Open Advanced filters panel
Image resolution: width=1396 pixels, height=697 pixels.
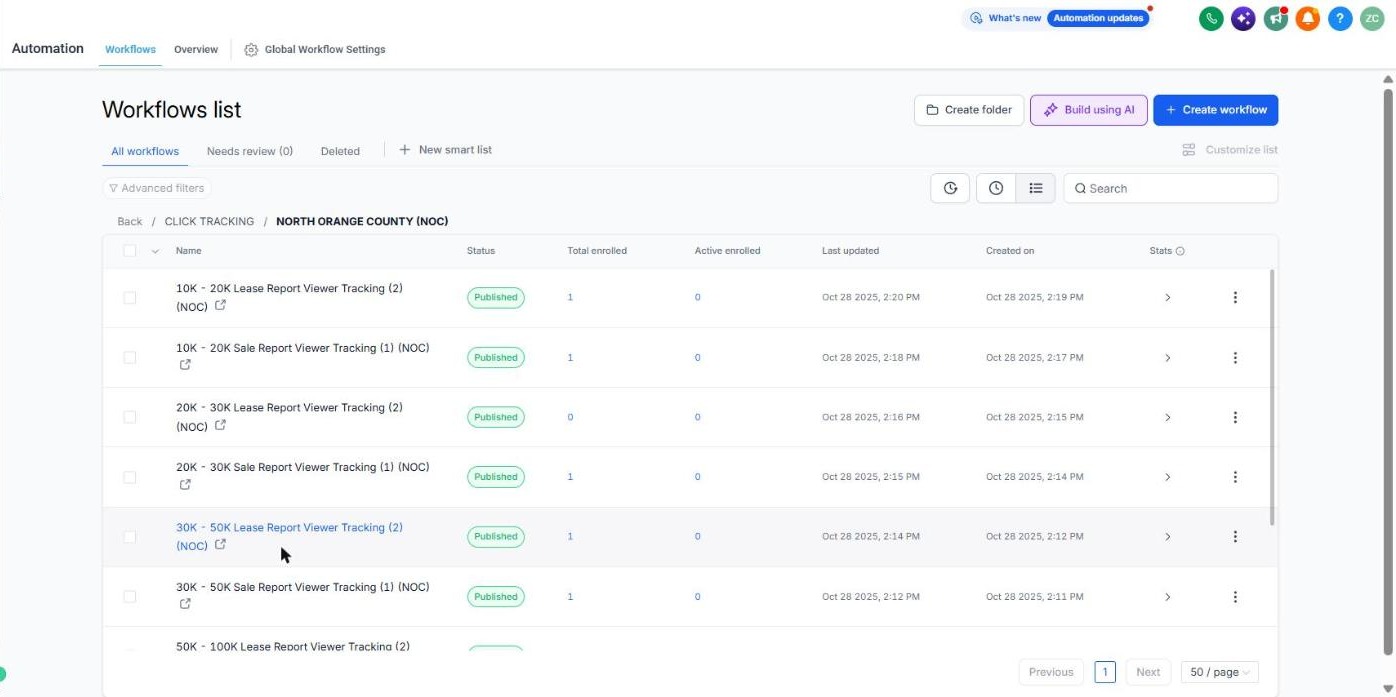coord(157,188)
